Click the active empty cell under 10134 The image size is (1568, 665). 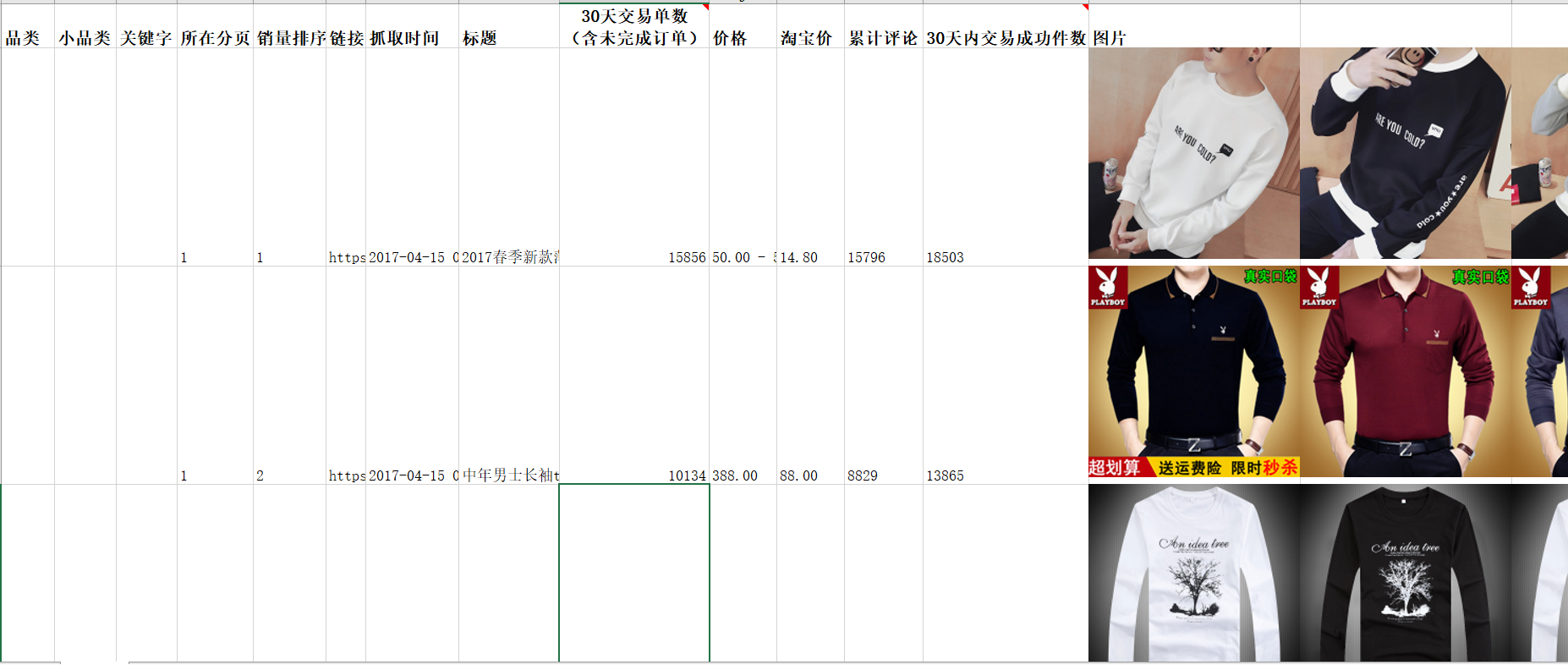[x=634, y=573]
